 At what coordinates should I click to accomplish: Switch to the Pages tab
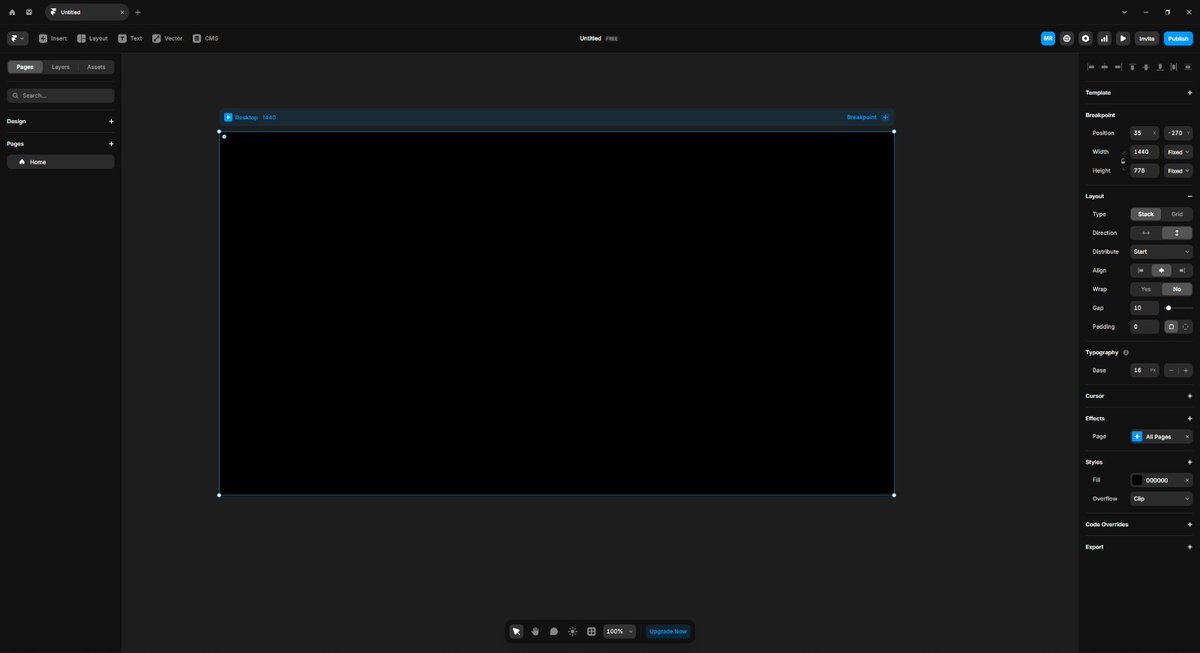tap(25, 67)
